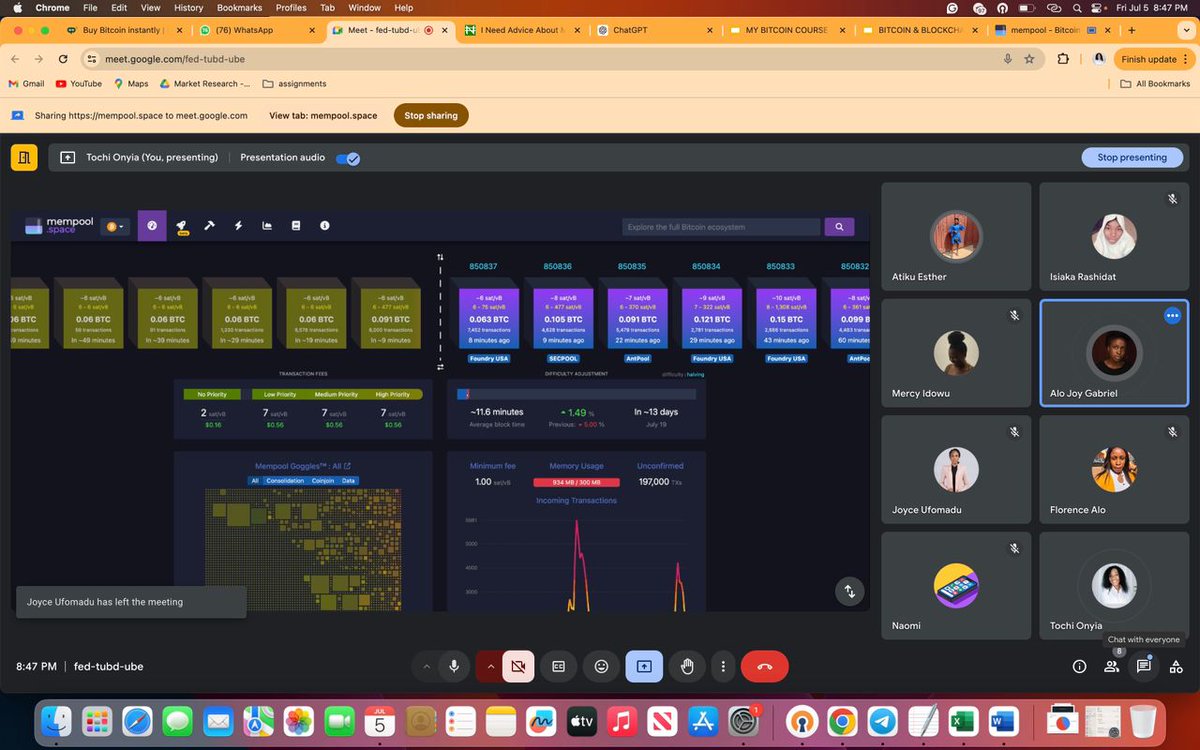The width and height of the screenshot is (1200, 750).
Task: Click the difficulty adjustment progress bar
Action: coord(575,395)
